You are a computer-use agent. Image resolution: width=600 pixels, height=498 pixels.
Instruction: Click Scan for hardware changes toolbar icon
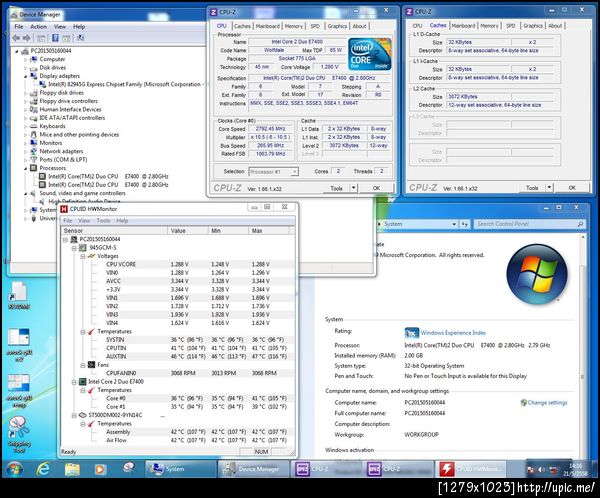(x=81, y=38)
